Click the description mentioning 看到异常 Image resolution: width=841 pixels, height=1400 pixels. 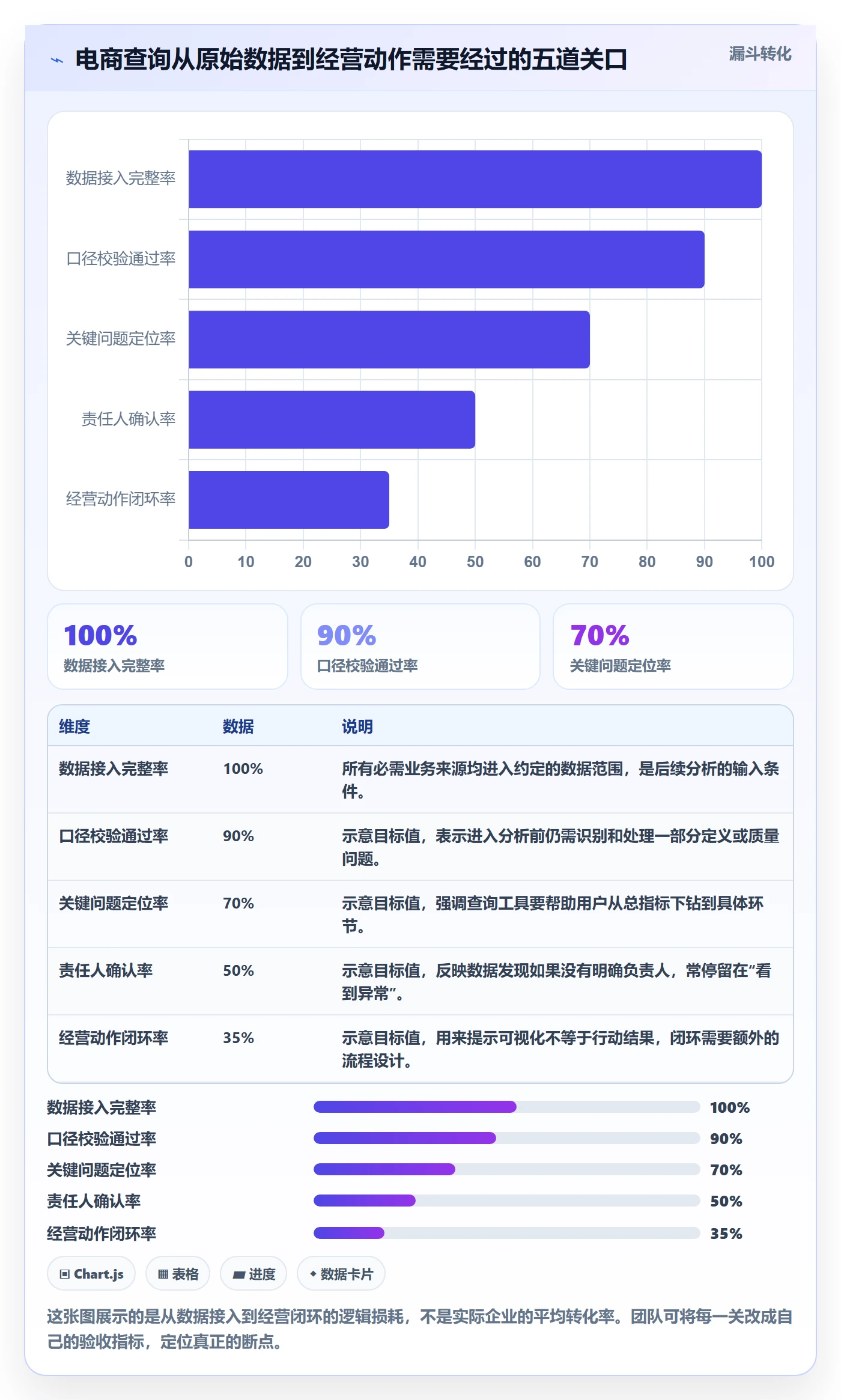point(557,982)
